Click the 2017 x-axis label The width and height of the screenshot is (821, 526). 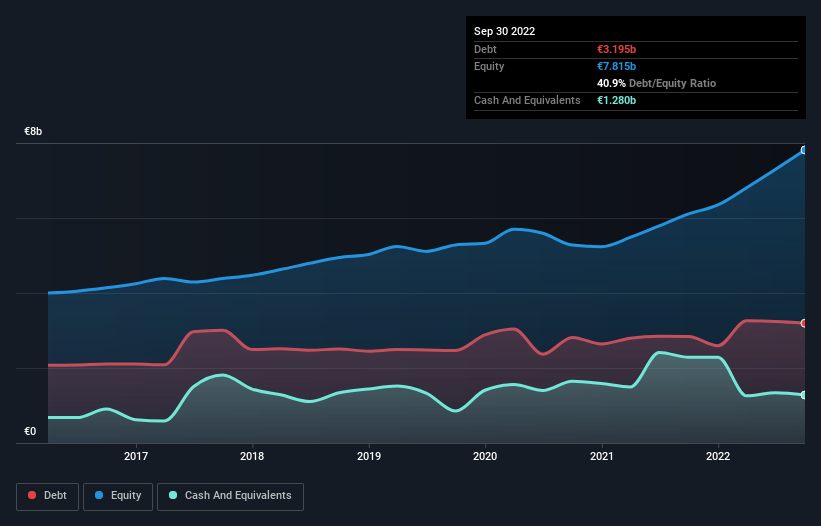click(136, 456)
